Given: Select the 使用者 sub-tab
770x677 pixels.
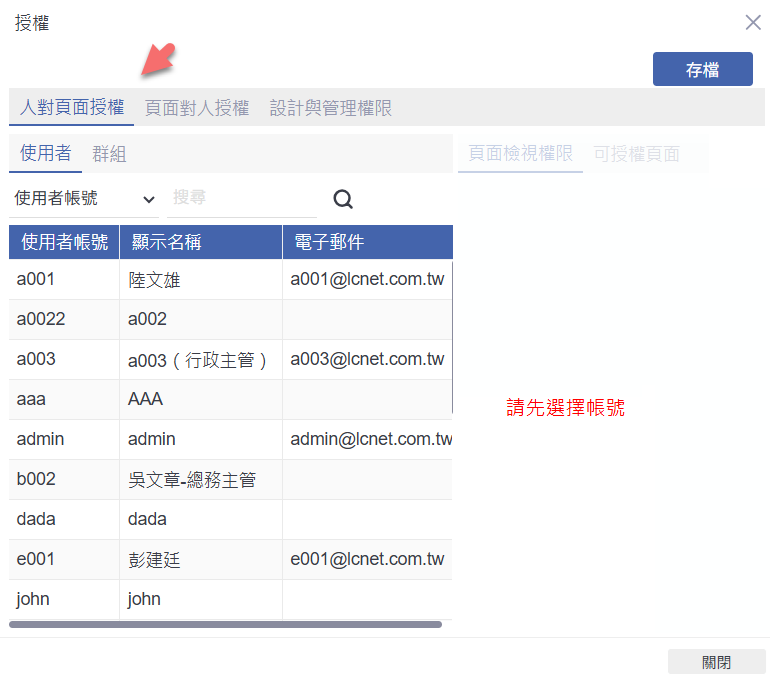Looking at the screenshot, I should click(x=46, y=153).
